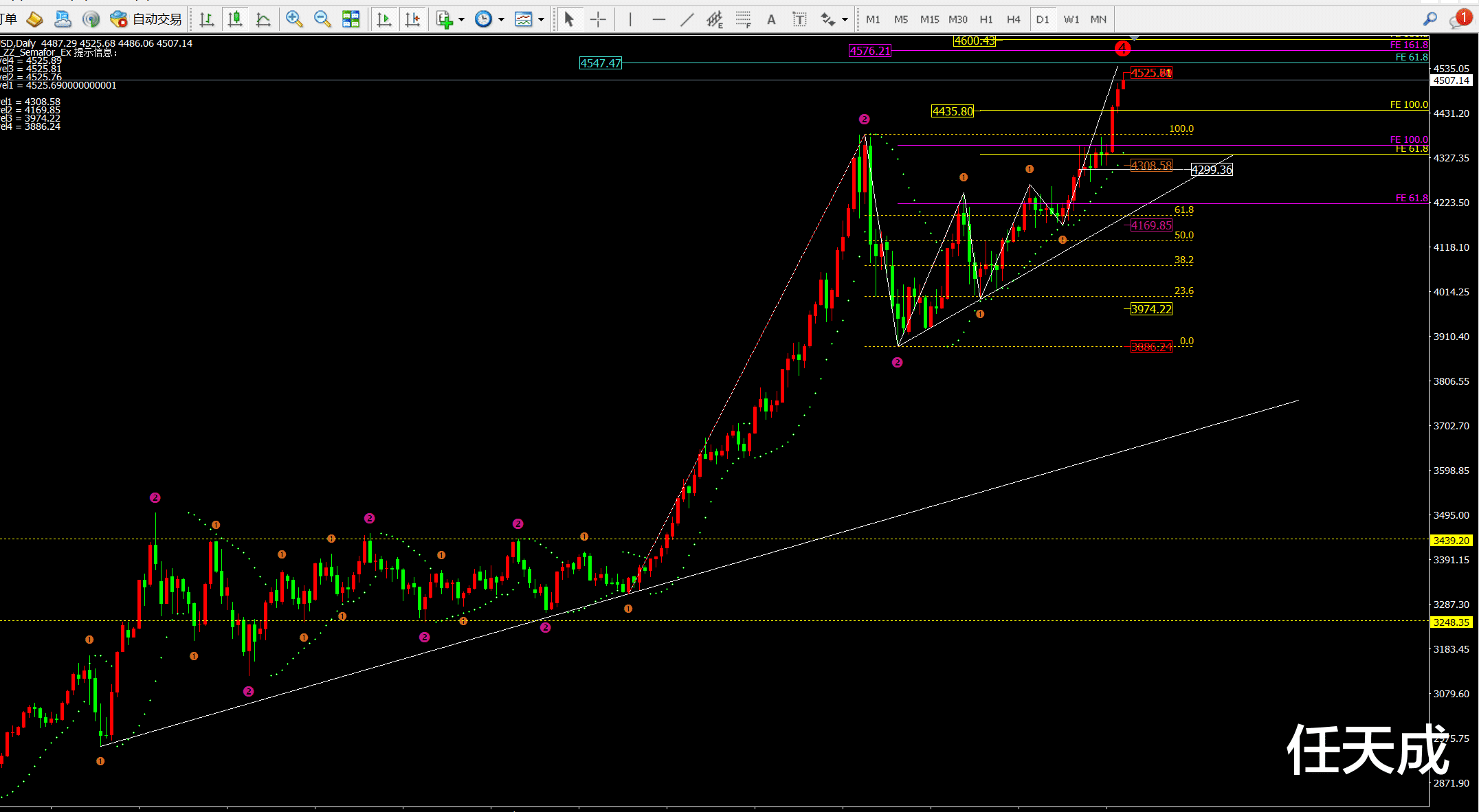Open the Add Indicators dropdown arrow
This screenshot has width=1479, height=812.
461,19
